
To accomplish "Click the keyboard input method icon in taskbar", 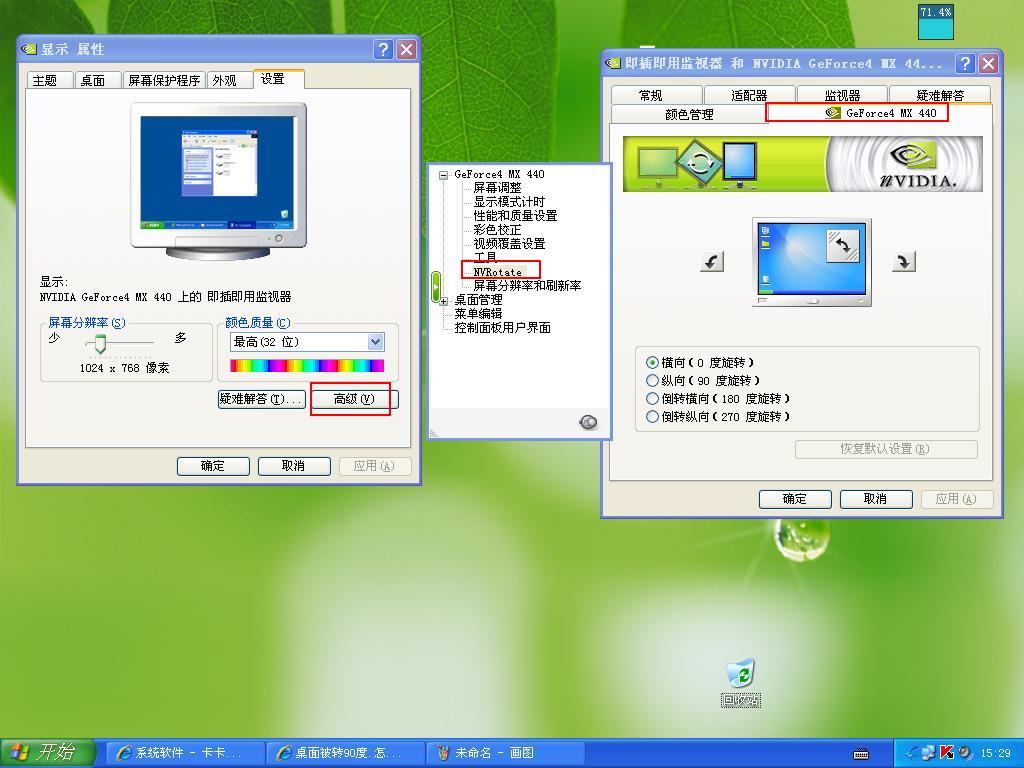I will [861, 754].
